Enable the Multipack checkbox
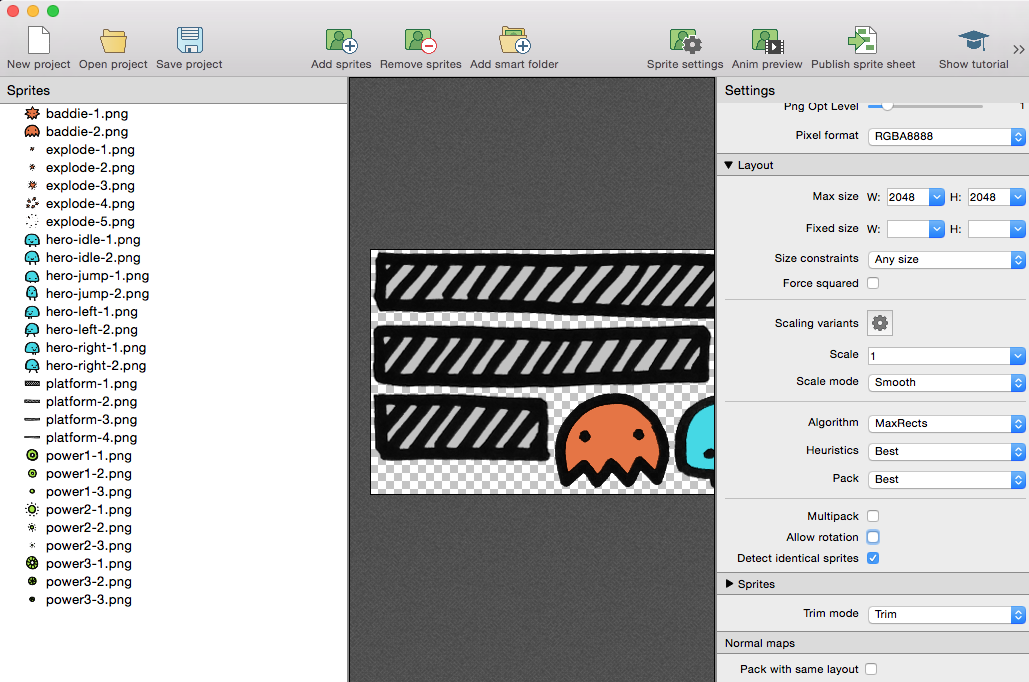 873,516
